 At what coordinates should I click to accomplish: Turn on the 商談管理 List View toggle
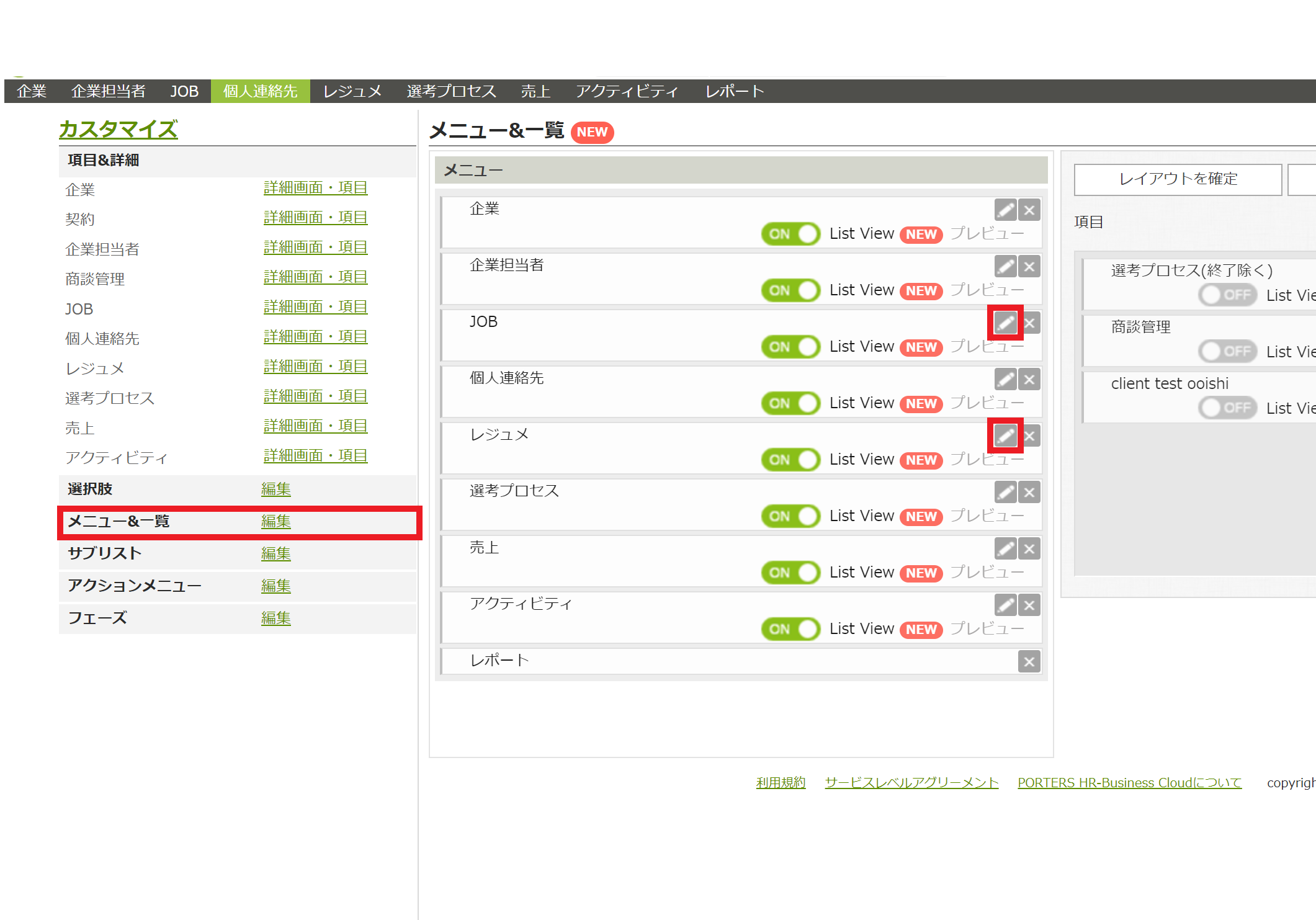pos(1227,351)
